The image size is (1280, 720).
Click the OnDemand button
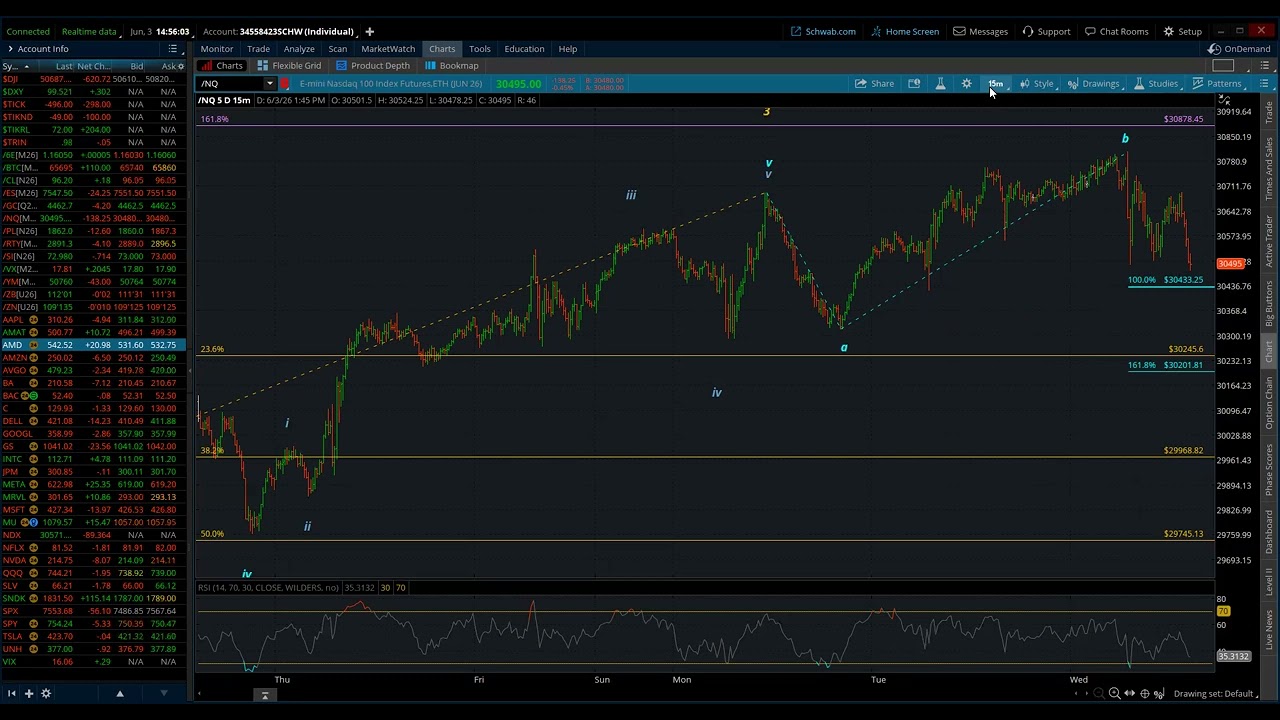1239,49
